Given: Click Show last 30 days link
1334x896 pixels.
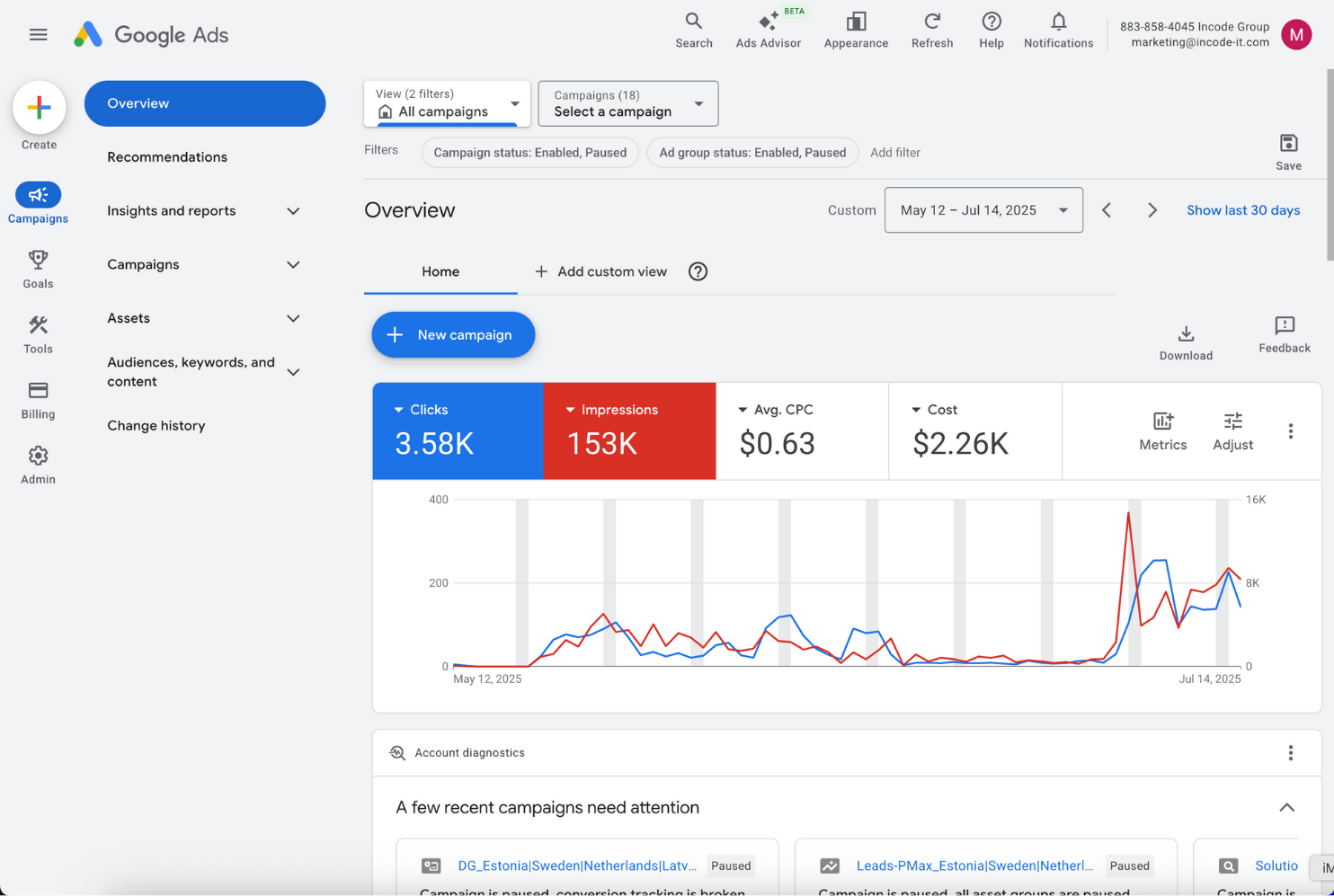Looking at the screenshot, I should click(x=1242, y=210).
